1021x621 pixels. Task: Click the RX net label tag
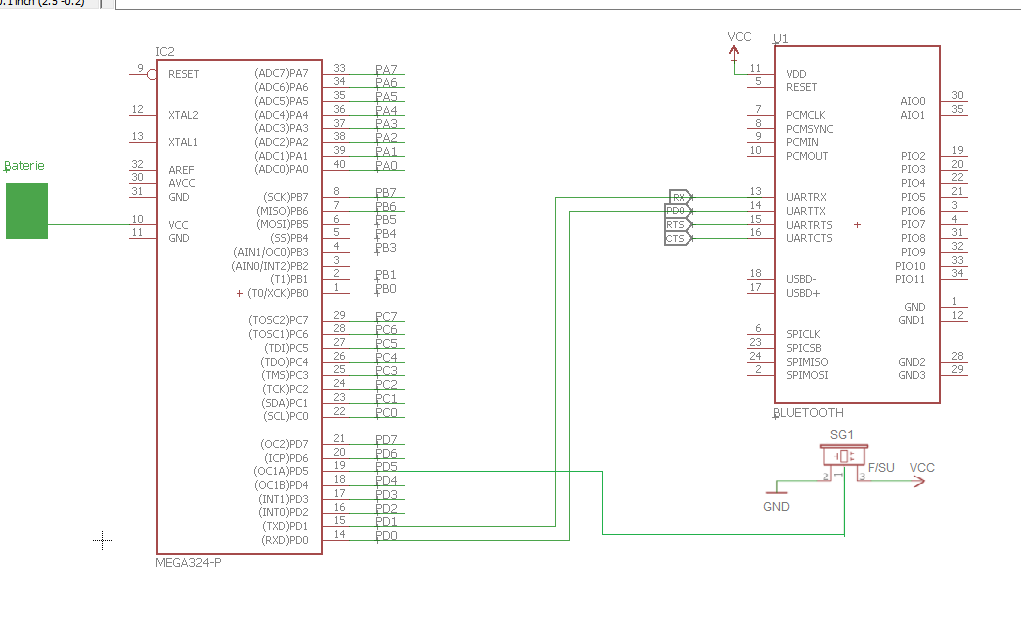pos(679,197)
